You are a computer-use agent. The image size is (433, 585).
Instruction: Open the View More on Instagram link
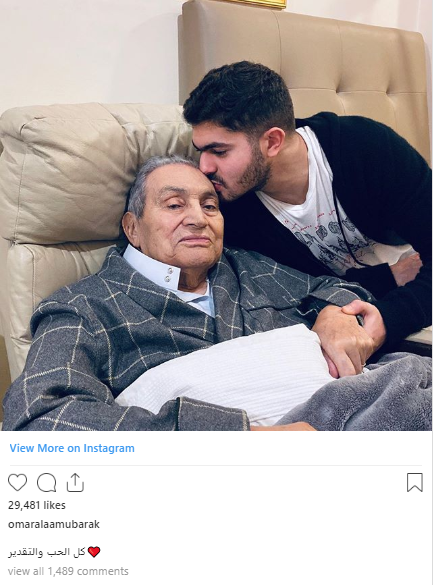click(x=72, y=448)
